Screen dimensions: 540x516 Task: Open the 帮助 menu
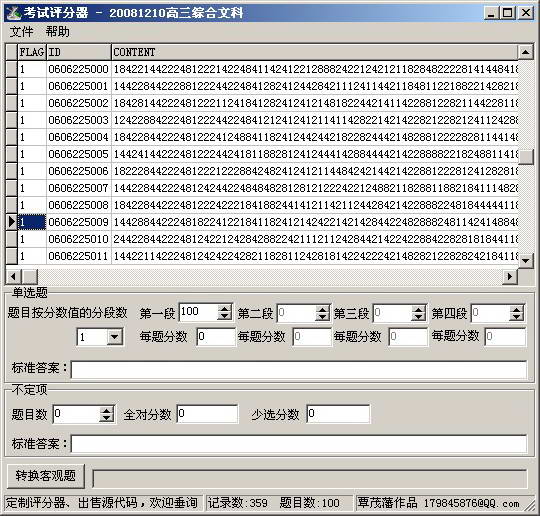click(x=58, y=32)
